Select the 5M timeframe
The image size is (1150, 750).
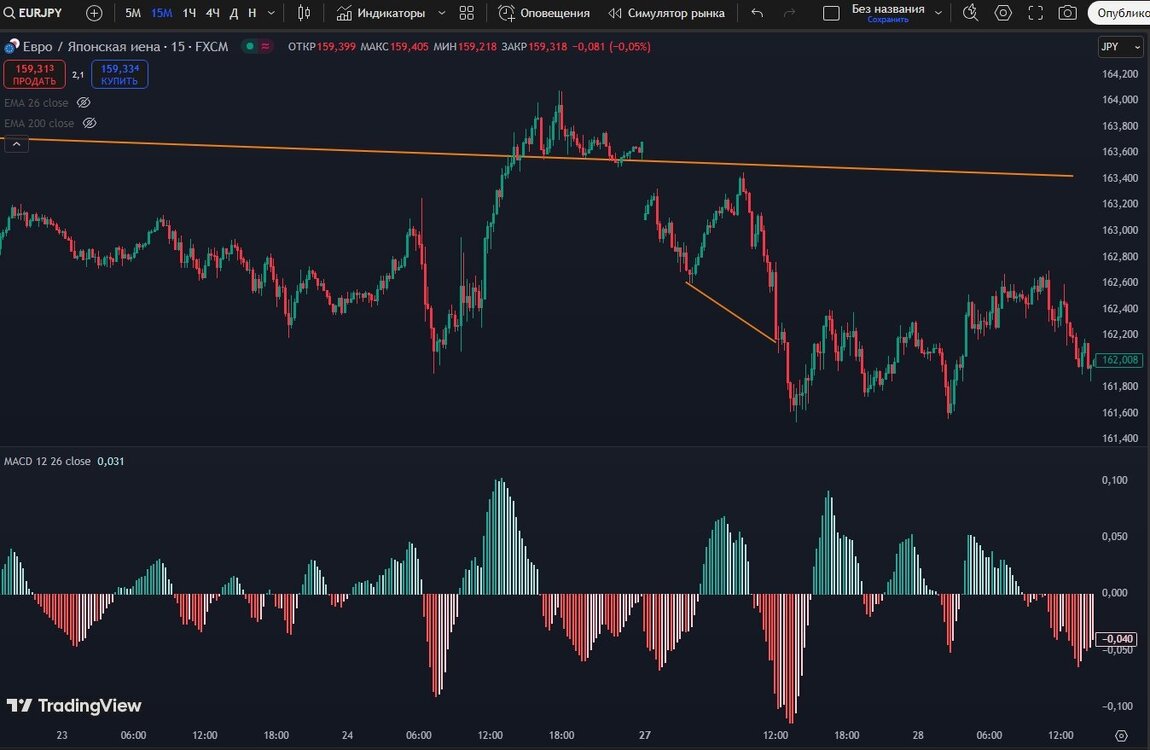[133, 12]
